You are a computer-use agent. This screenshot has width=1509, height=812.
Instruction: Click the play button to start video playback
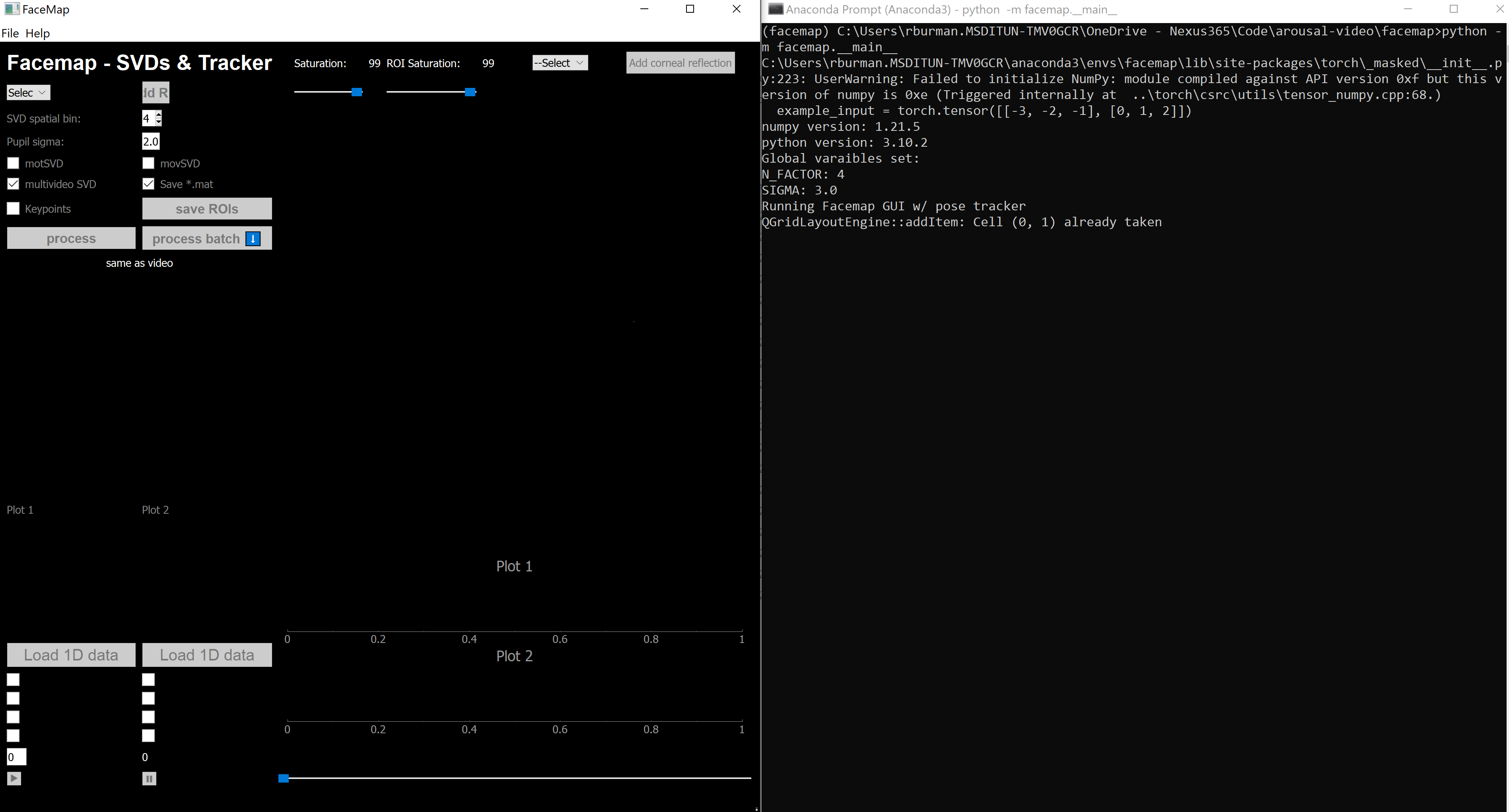point(13,779)
